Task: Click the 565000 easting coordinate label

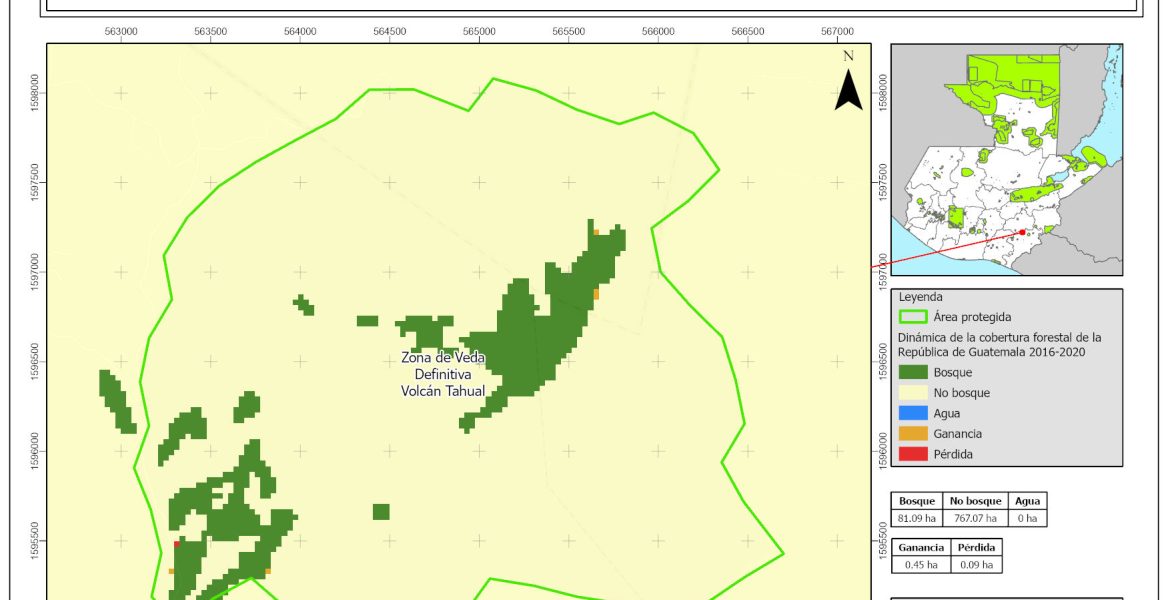Action: coord(479,32)
